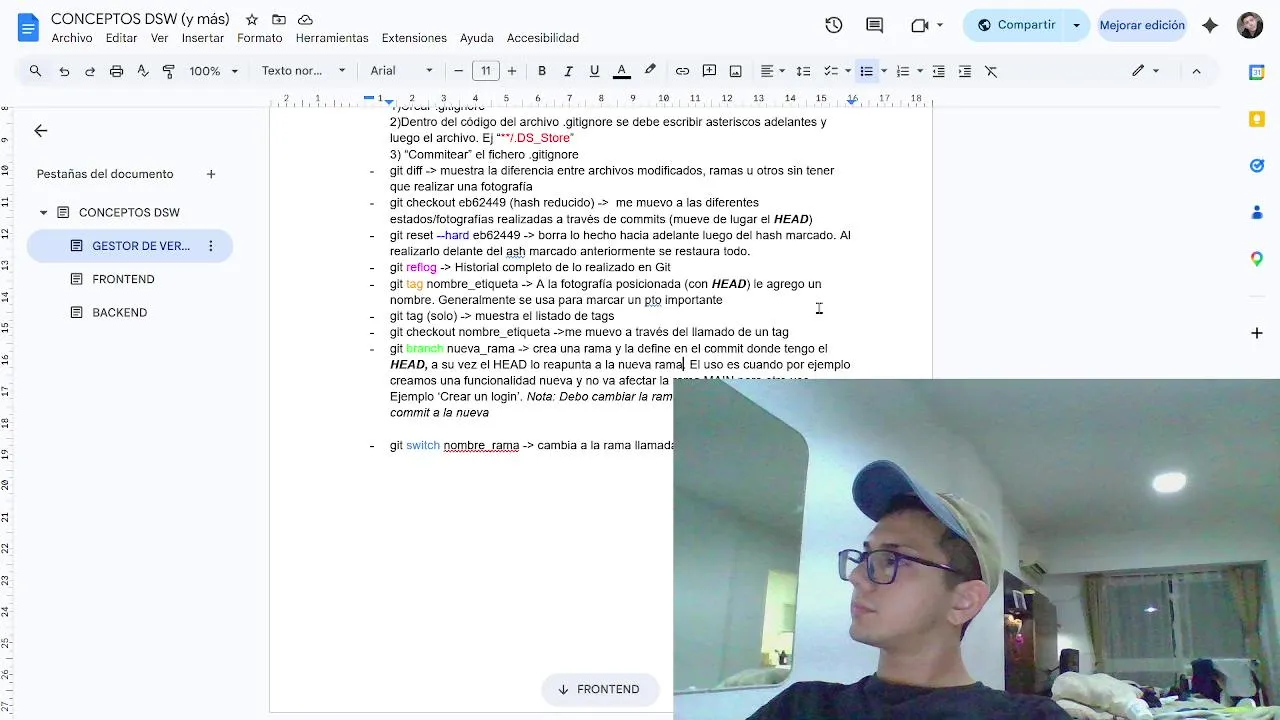The image size is (1280, 720).
Task: Toggle the numbered list
Action: (902, 71)
